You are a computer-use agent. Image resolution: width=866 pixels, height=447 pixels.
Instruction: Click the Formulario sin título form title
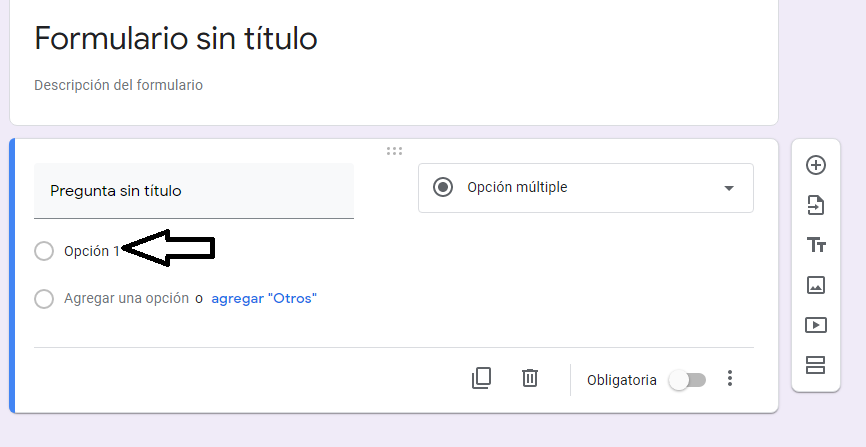pos(176,39)
